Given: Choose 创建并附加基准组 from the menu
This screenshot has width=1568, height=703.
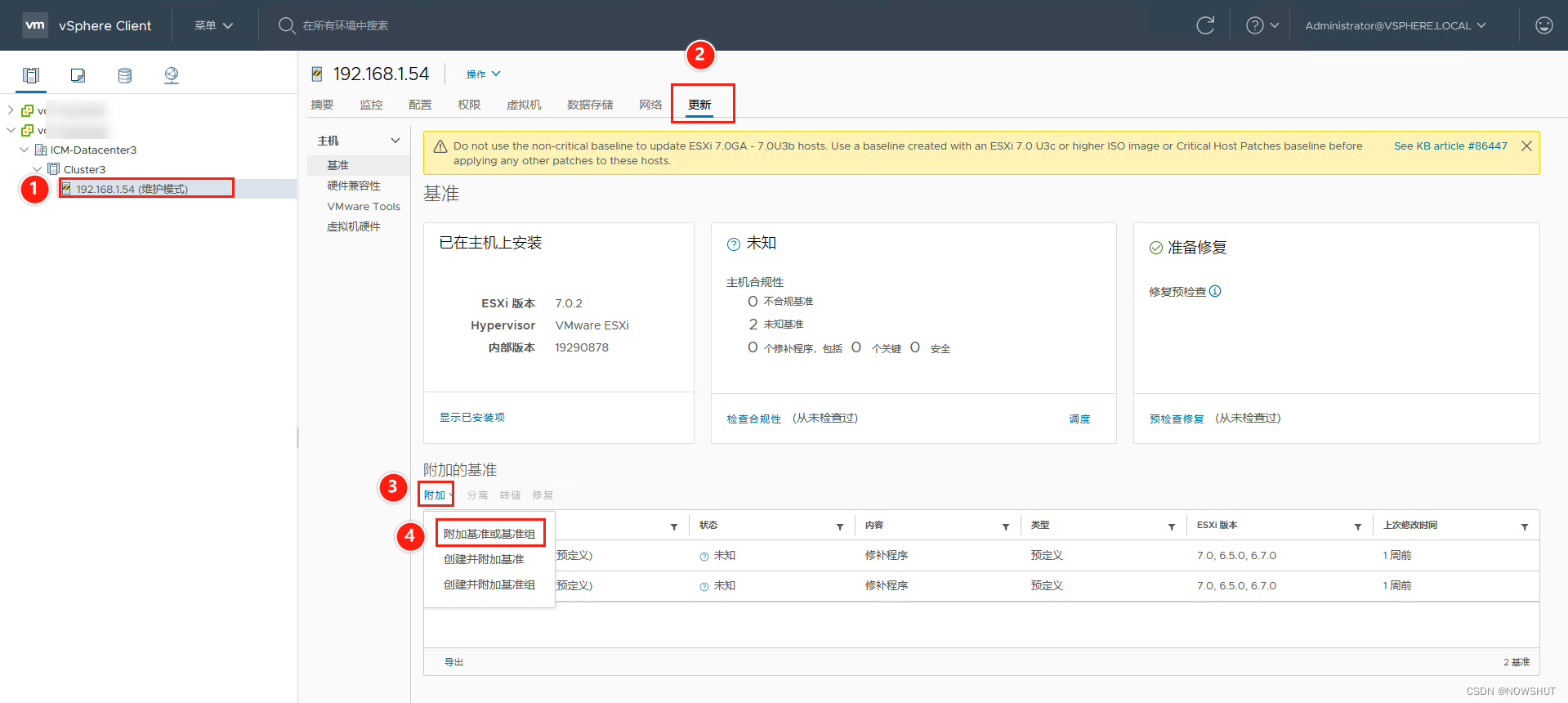Looking at the screenshot, I should pos(489,584).
